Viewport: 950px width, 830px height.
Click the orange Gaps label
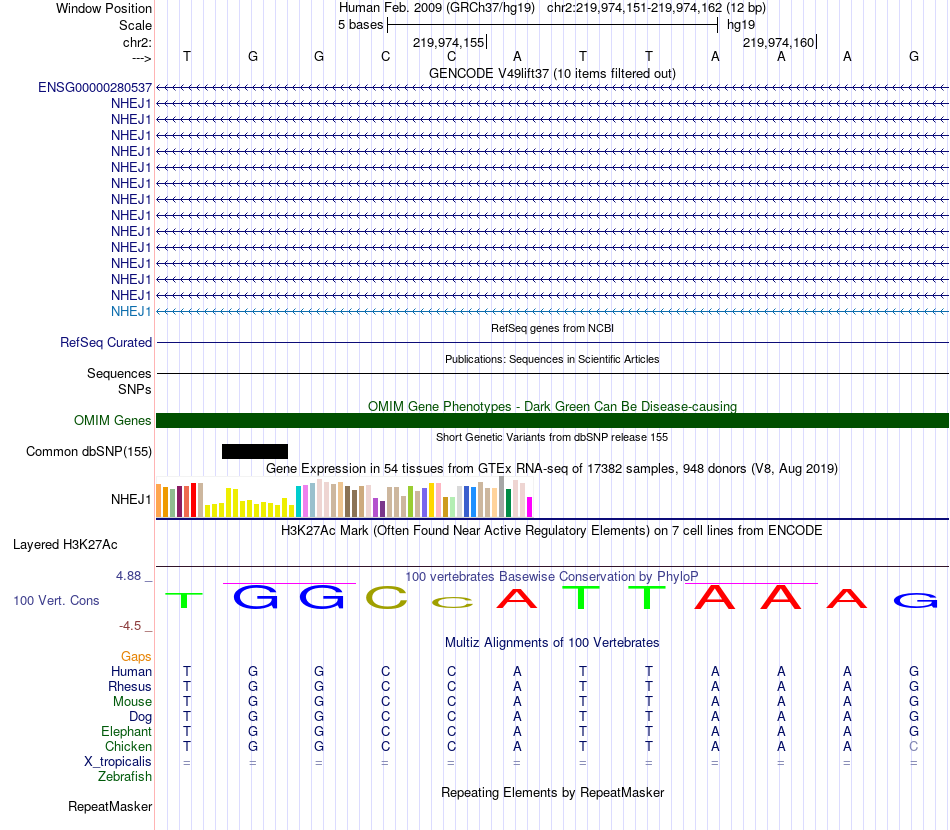(136, 657)
